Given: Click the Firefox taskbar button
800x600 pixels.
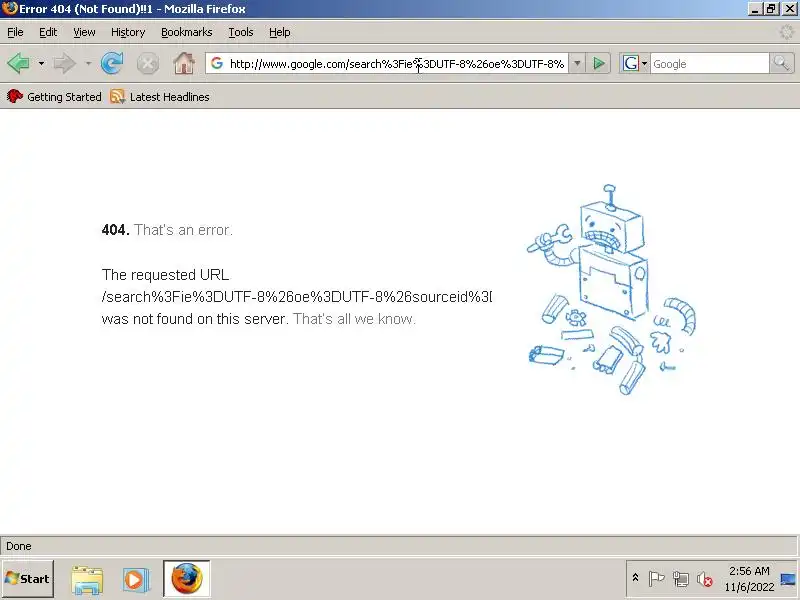Looking at the screenshot, I should click(187, 579).
